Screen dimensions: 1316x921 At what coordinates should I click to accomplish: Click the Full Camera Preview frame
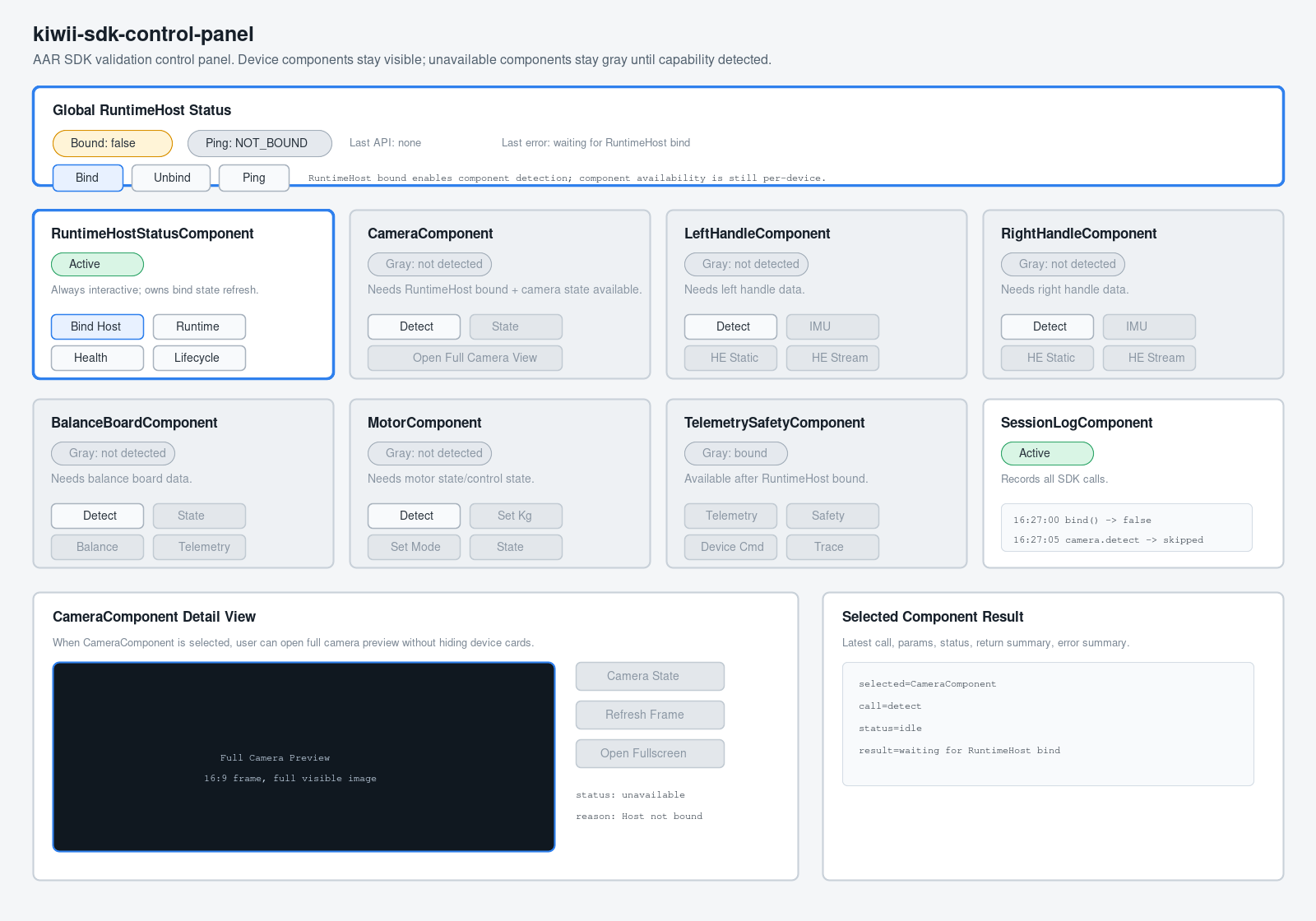point(304,757)
